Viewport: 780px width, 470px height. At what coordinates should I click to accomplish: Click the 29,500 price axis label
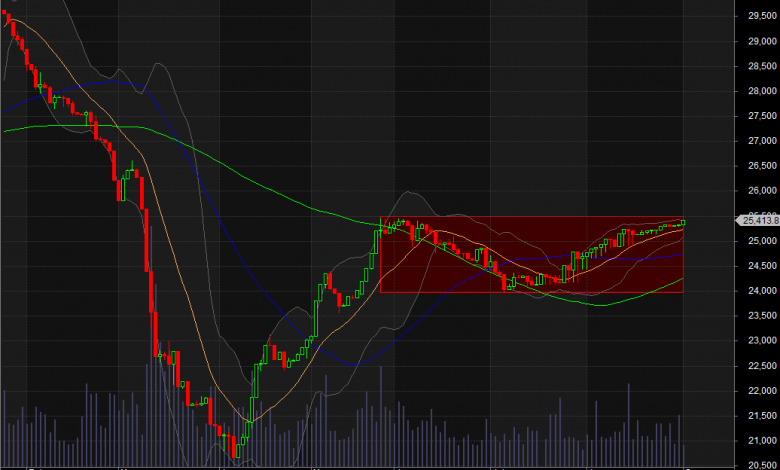pyautogui.click(x=761, y=16)
